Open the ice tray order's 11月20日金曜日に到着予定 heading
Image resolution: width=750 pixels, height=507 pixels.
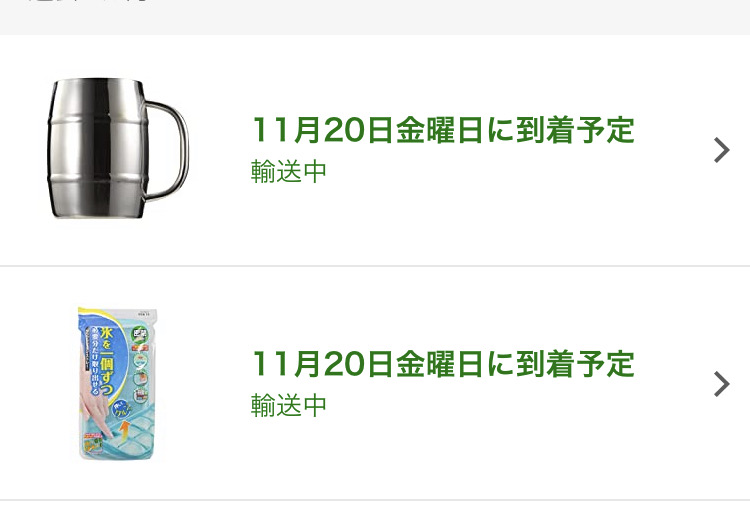click(x=443, y=364)
